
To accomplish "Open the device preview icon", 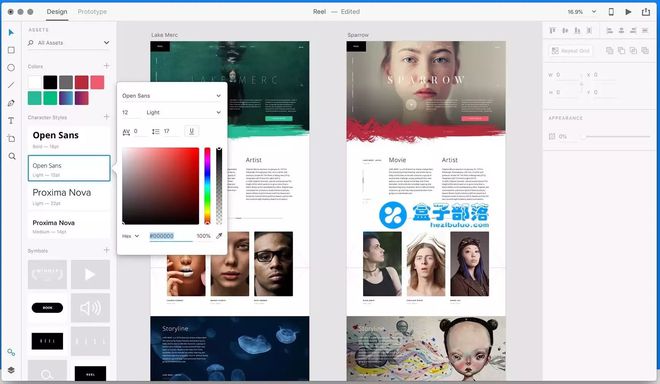I will coord(611,12).
